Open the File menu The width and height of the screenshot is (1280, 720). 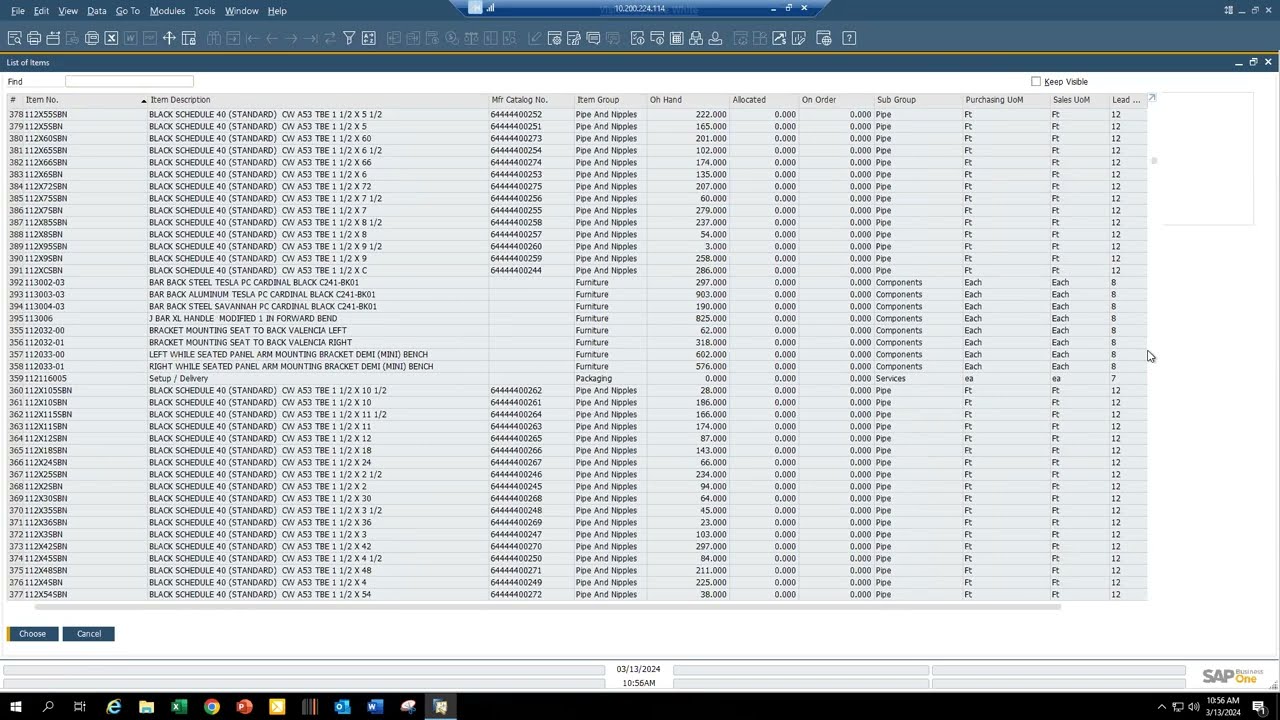(18, 11)
